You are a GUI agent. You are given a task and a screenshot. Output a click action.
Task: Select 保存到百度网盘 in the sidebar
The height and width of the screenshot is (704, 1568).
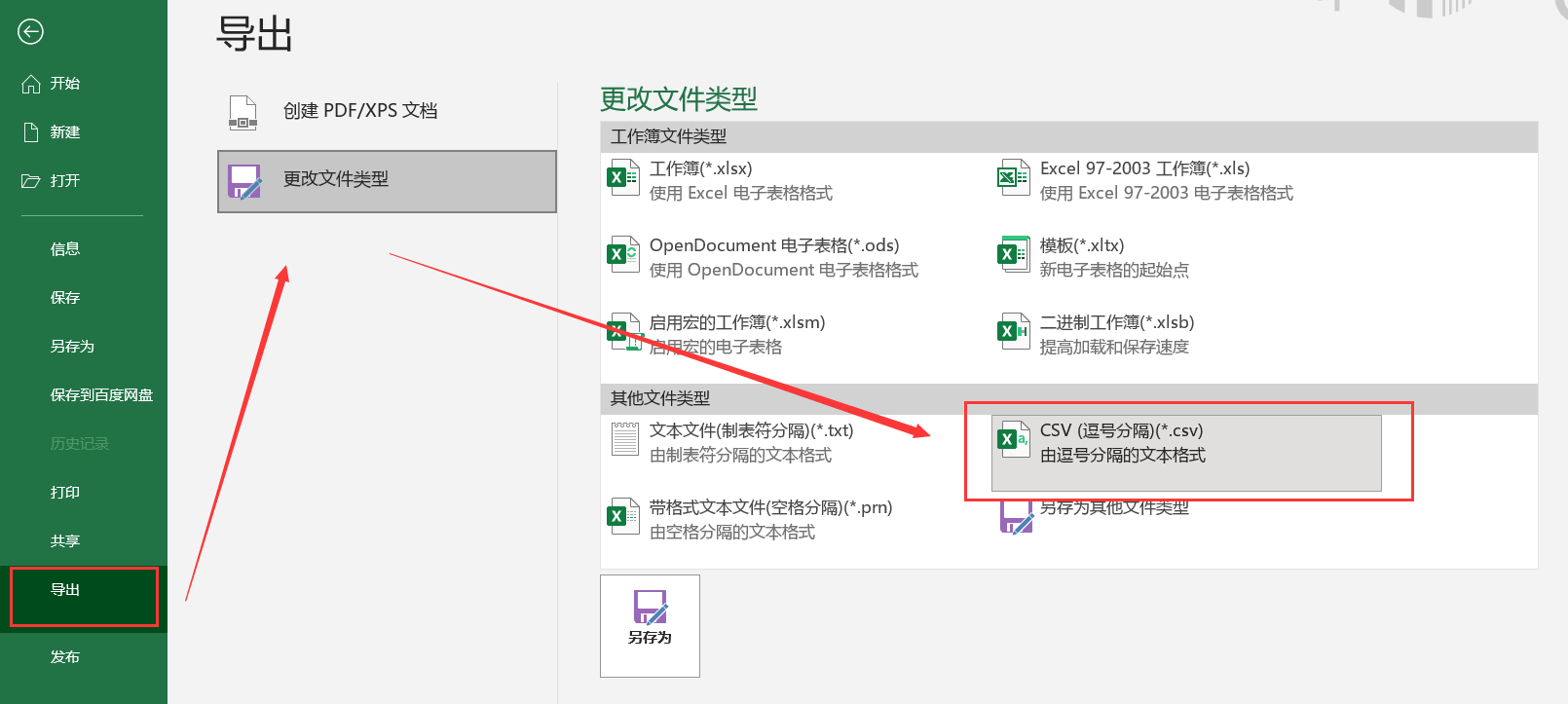coord(84,395)
